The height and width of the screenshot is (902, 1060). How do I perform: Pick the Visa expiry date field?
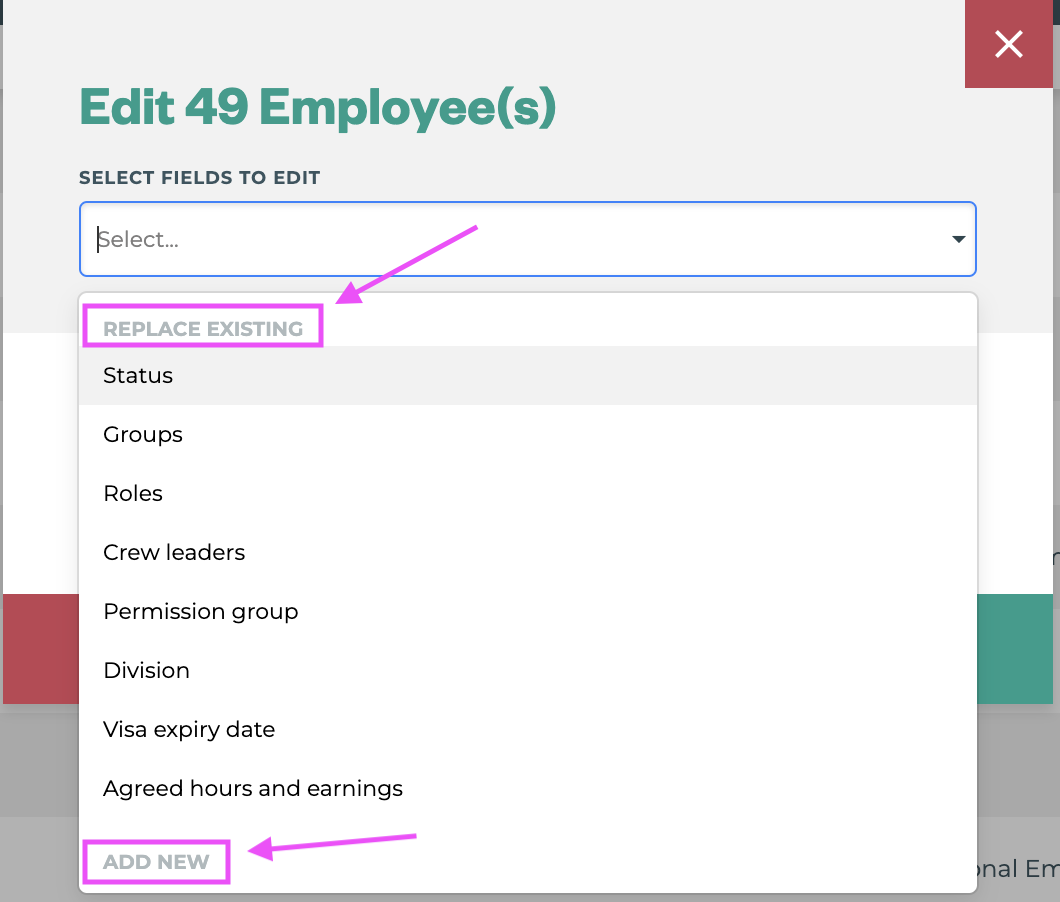(189, 730)
